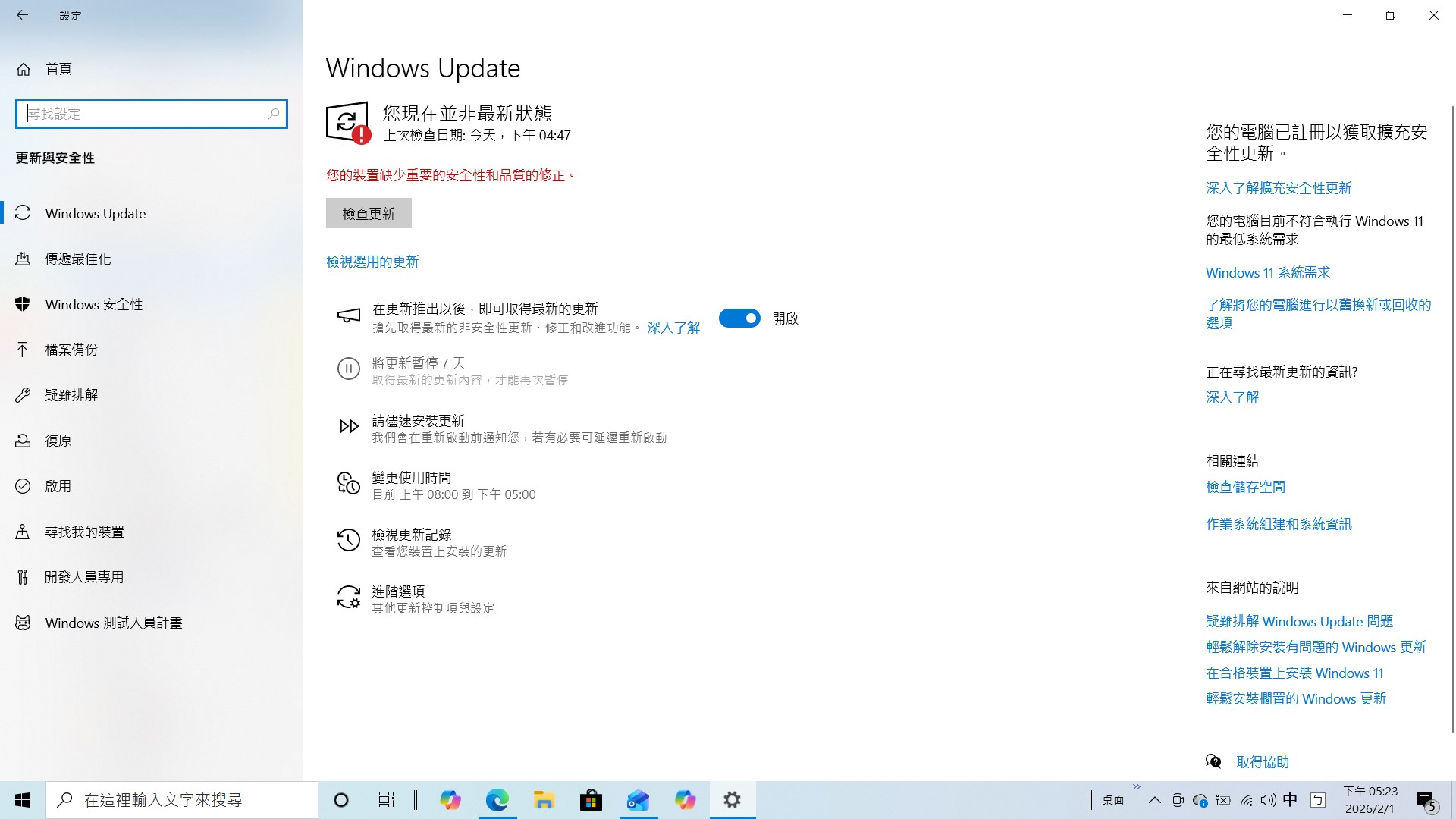Click clock icon for 變更使用時間
1456x819 pixels.
(x=348, y=483)
